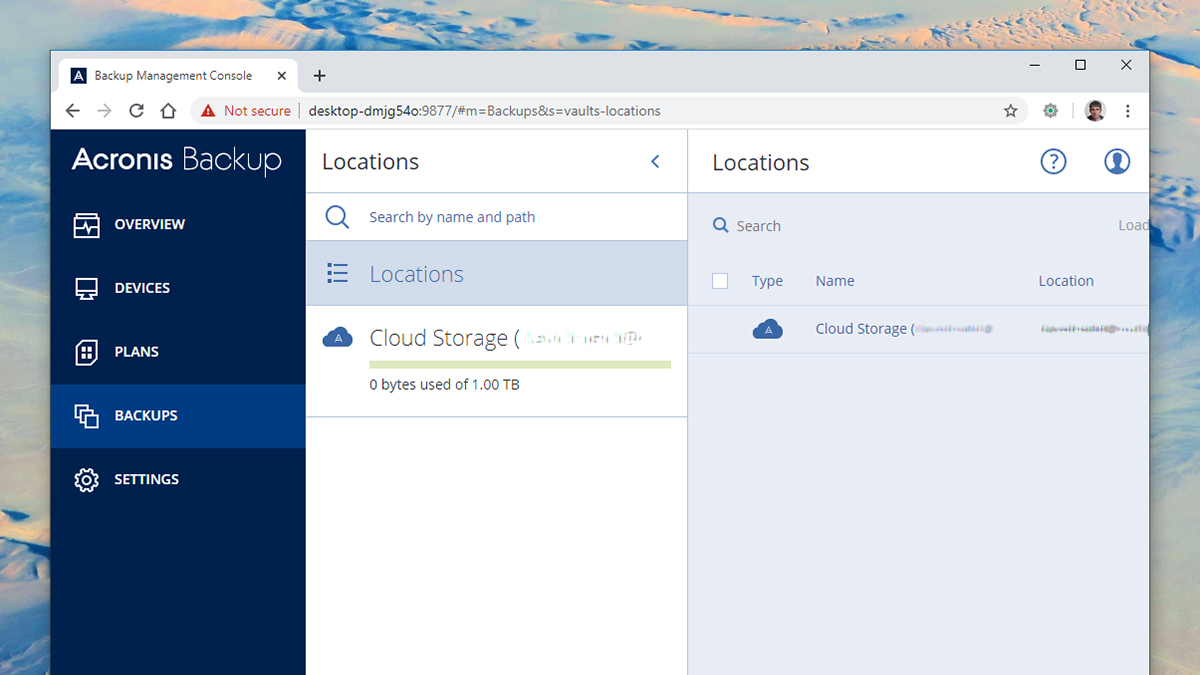1200x675 pixels.
Task: Sort by the Name column header
Action: point(835,281)
